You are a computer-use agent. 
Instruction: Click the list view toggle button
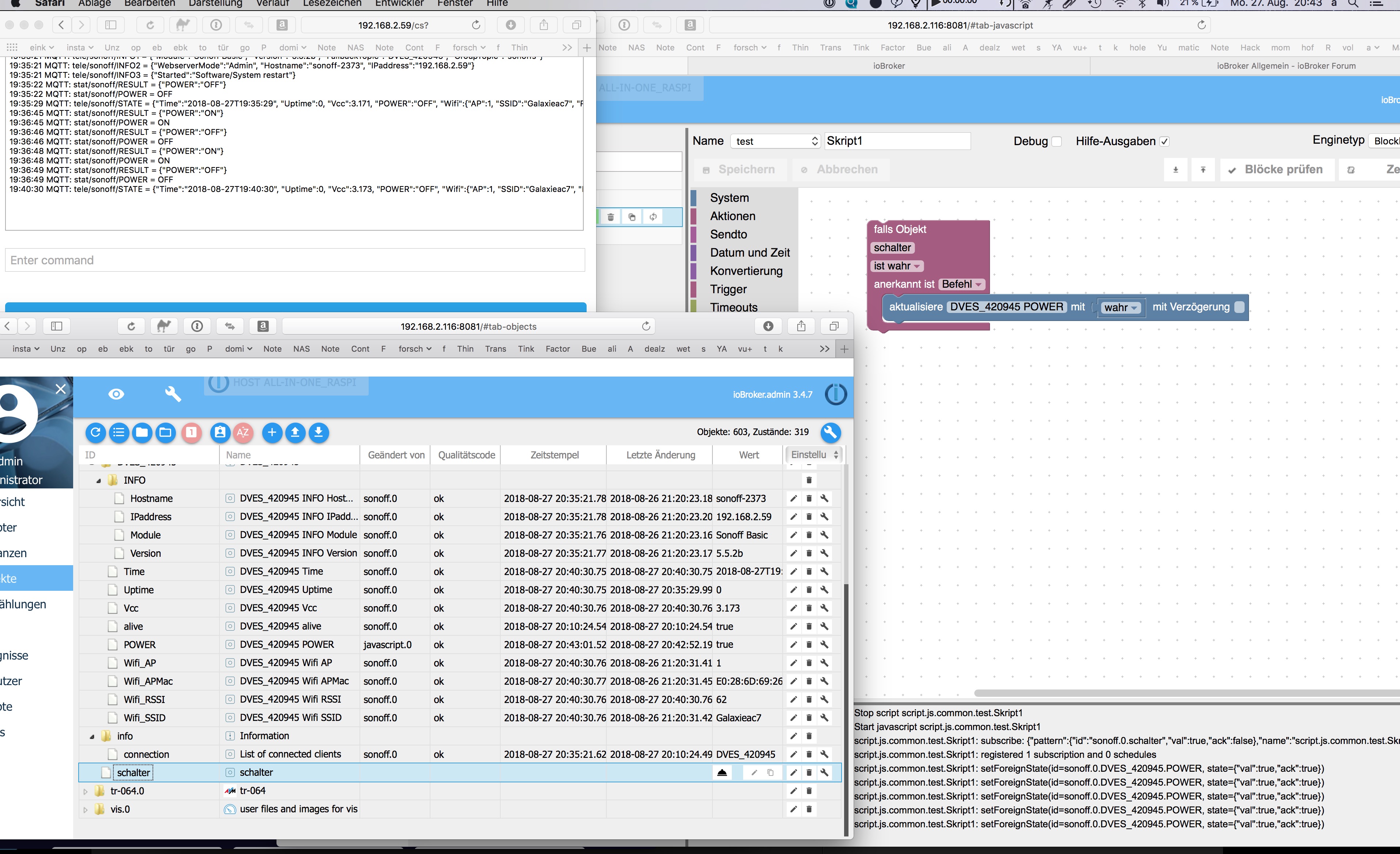coord(119,433)
